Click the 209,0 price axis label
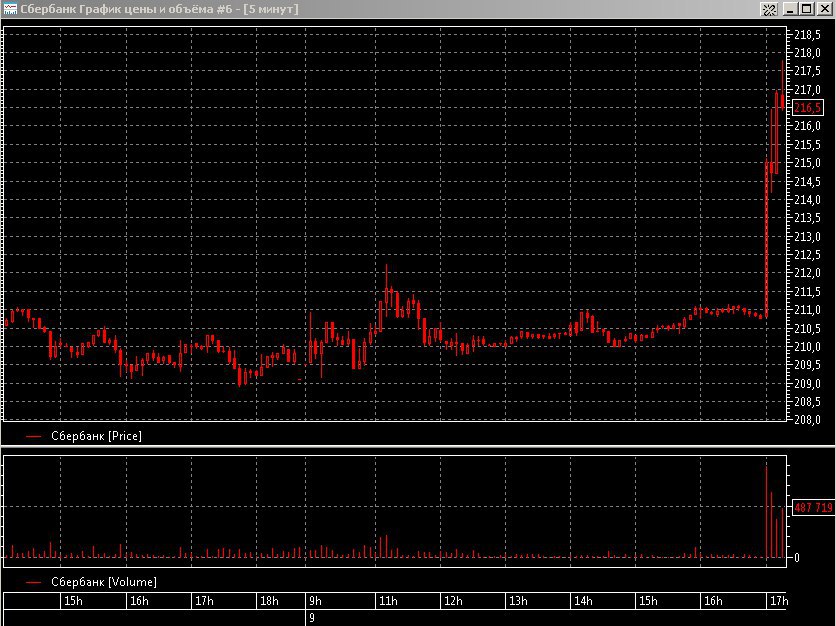 (807, 383)
